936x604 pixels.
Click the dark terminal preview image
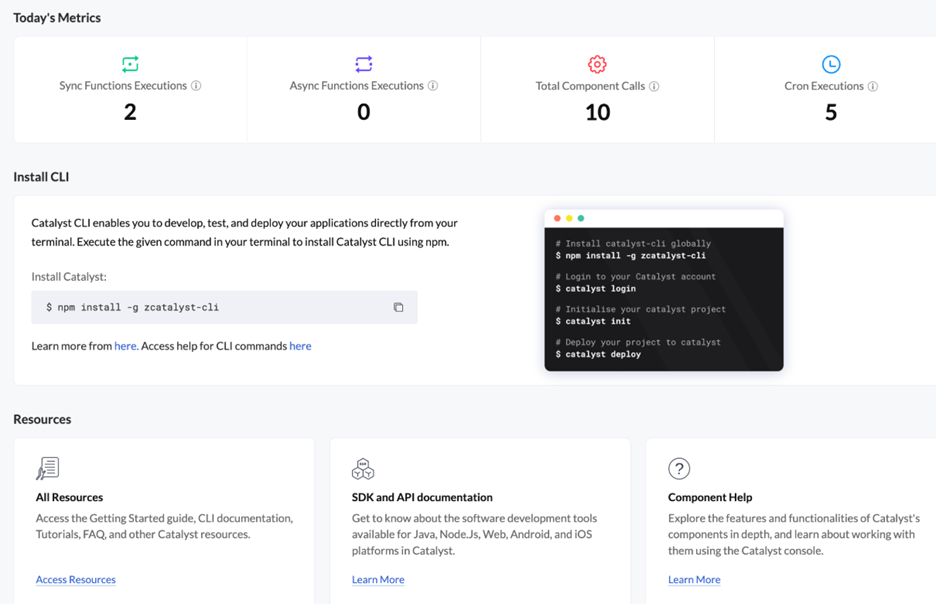click(x=664, y=300)
